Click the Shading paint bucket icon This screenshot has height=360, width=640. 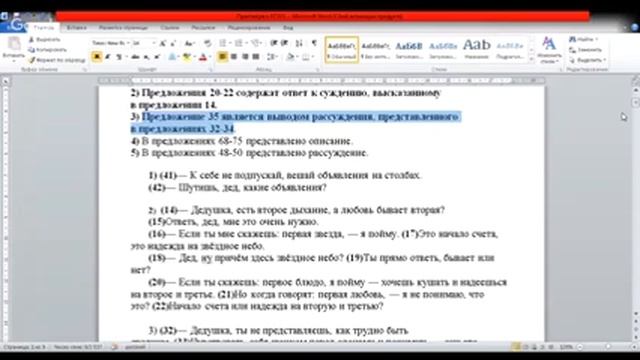291,57
